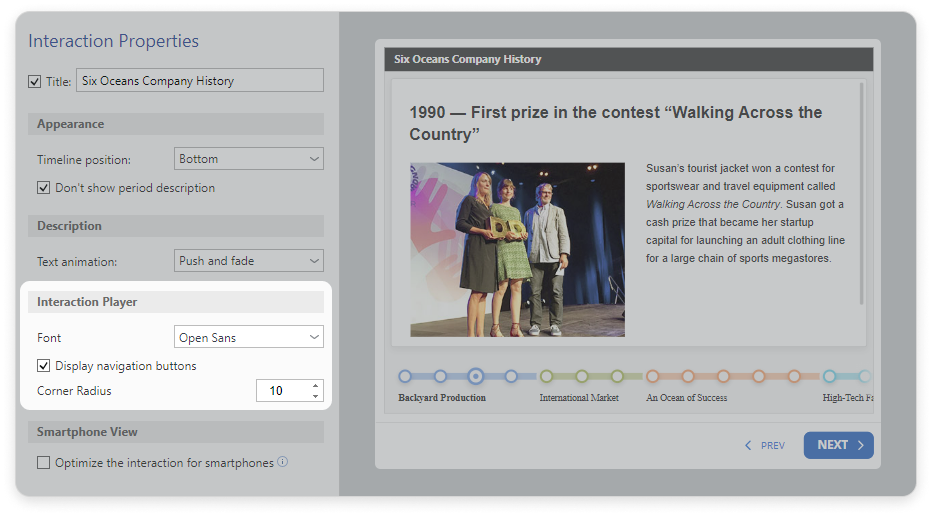
Task: Uncheck Don't show period description
Action: 44,187
